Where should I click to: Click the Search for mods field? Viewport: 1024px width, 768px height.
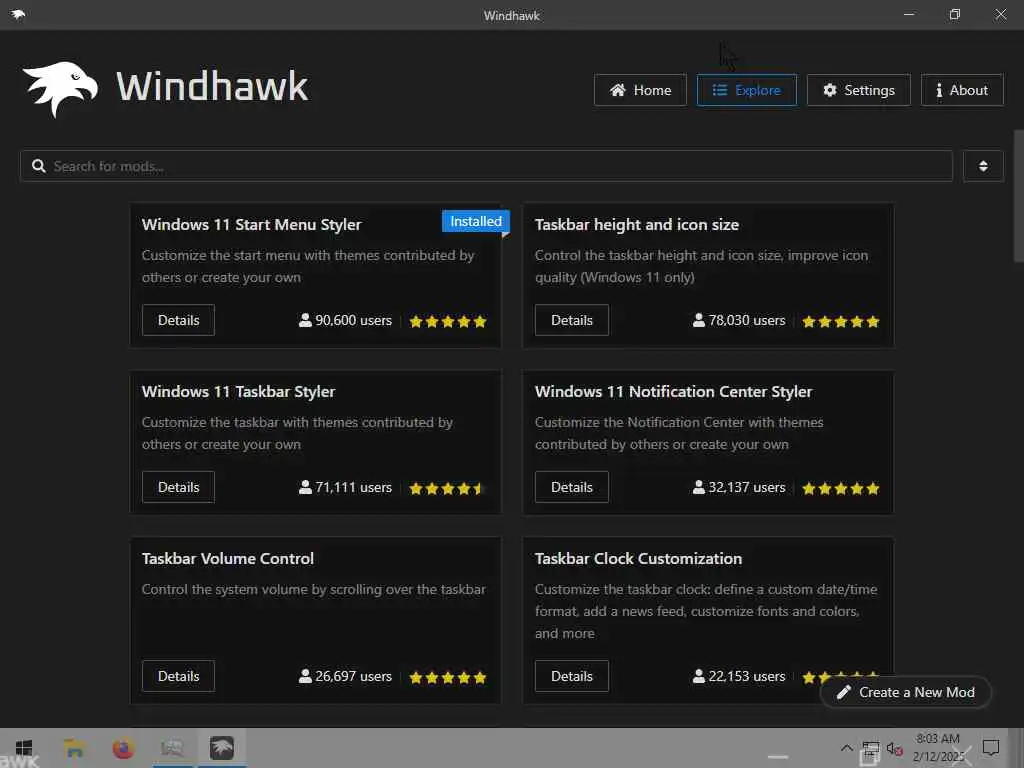[x=487, y=166]
